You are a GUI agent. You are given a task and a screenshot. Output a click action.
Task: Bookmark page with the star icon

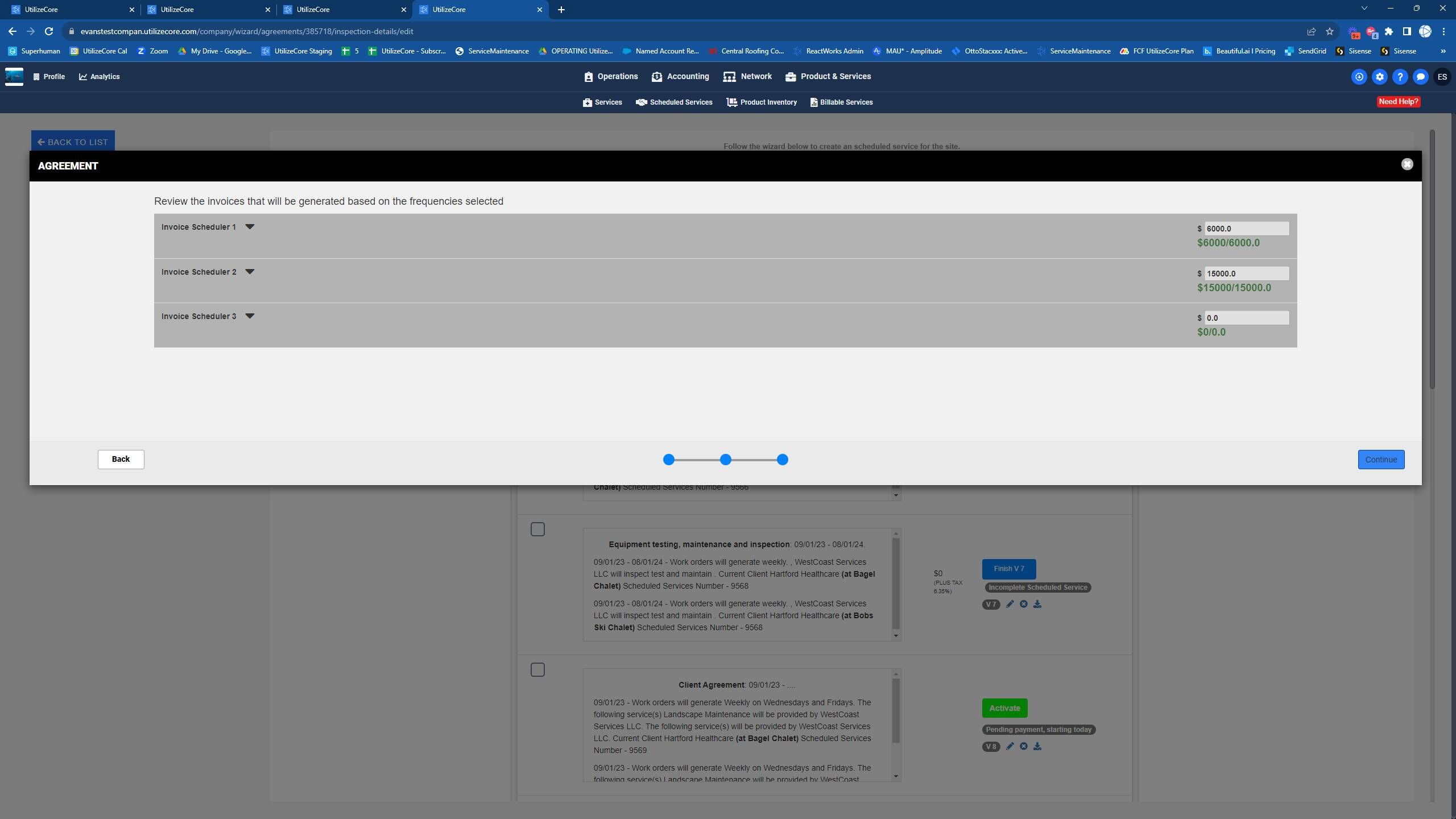[x=1329, y=31]
